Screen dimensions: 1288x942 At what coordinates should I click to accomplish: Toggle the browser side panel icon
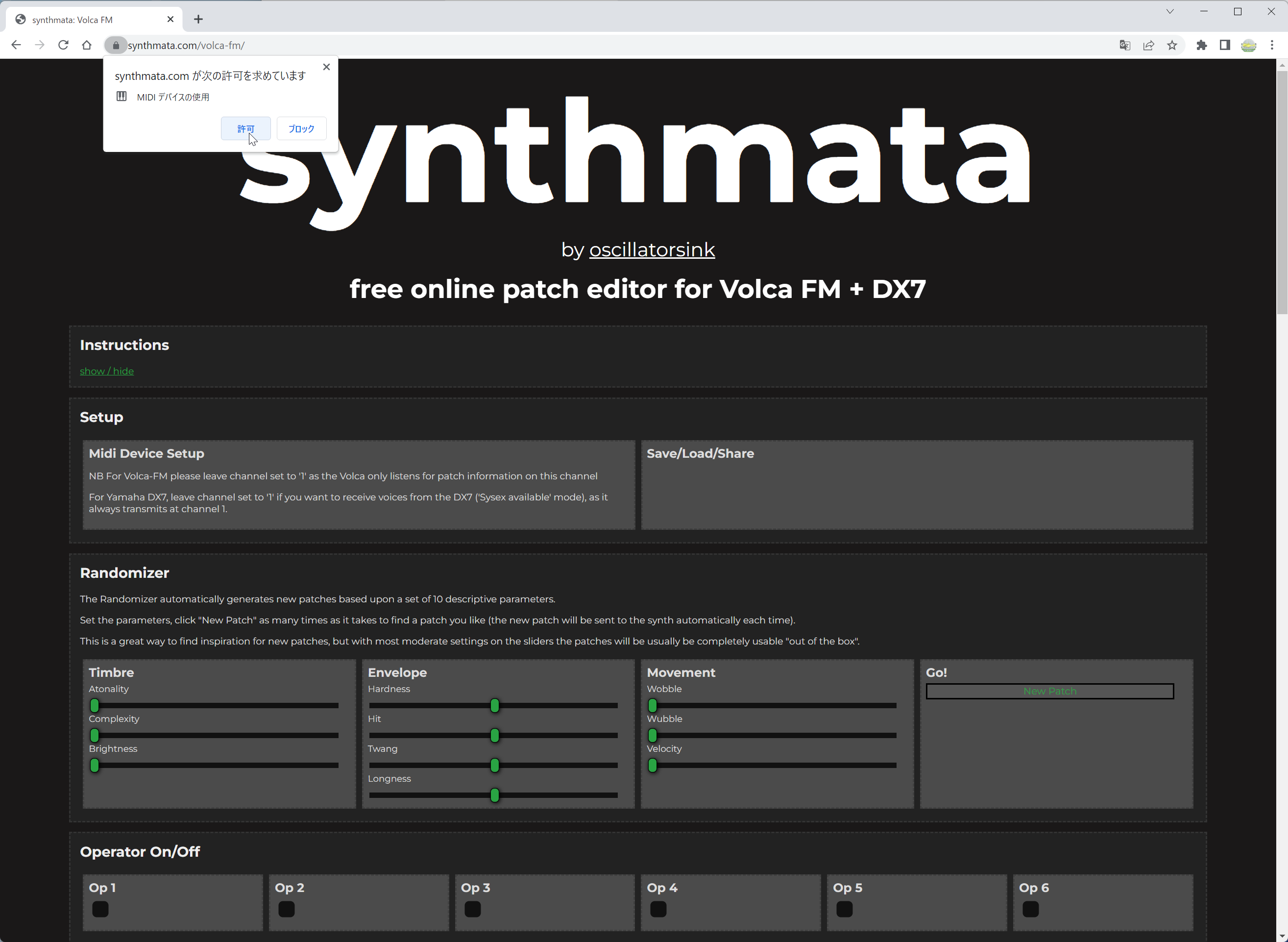click(1225, 45)
